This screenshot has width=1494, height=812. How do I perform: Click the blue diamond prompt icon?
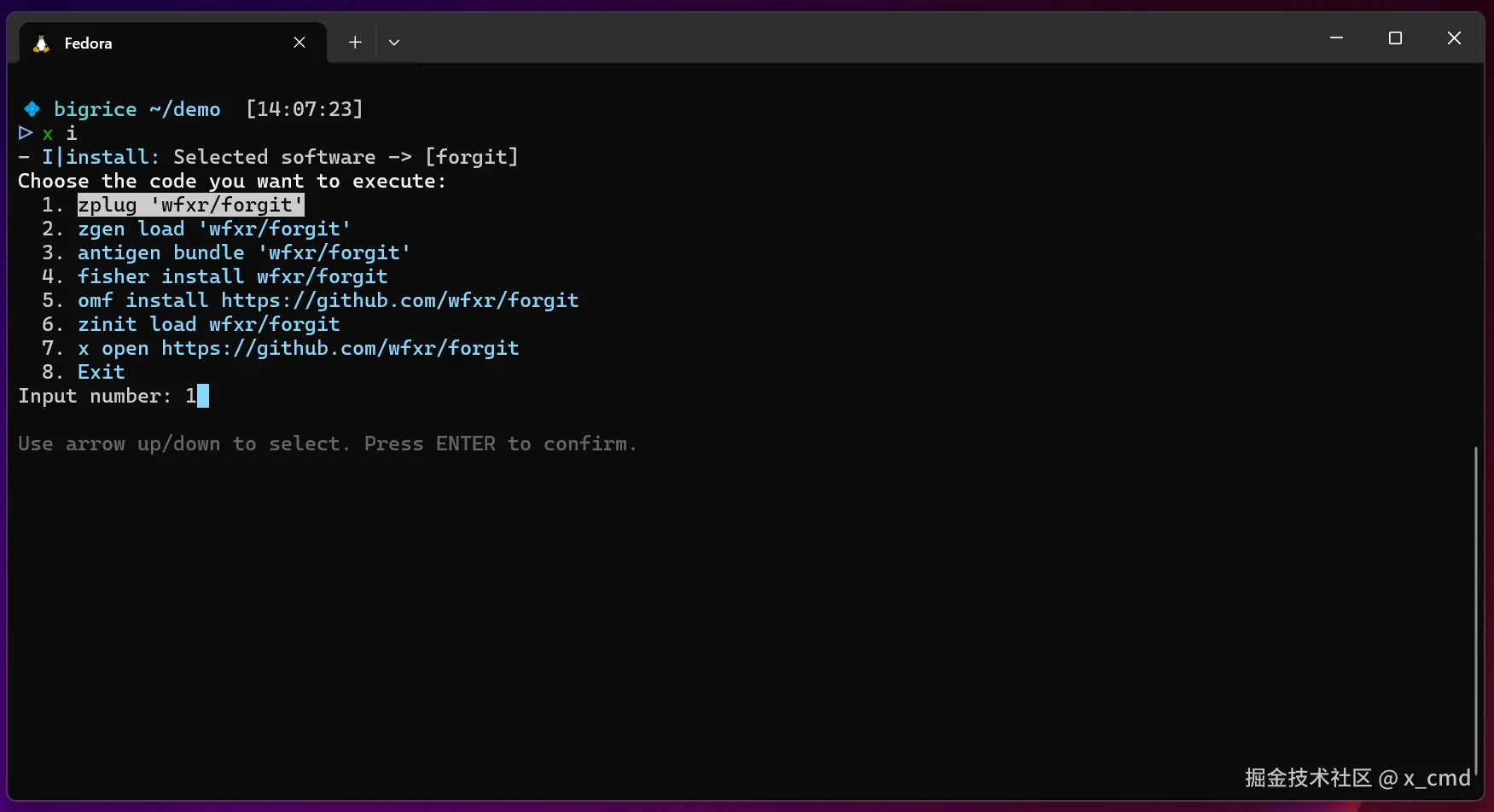click(x=32, y=108)
